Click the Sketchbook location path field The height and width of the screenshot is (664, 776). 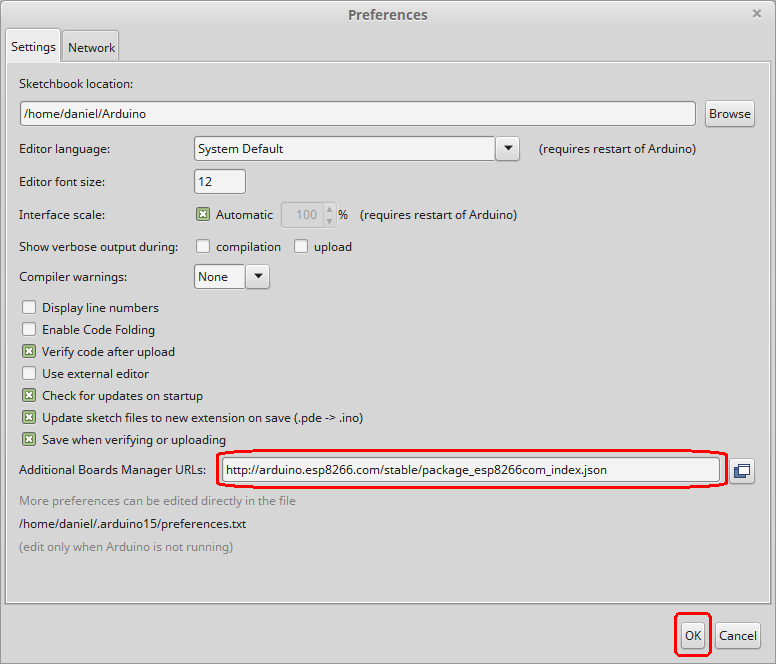[357, 114]
